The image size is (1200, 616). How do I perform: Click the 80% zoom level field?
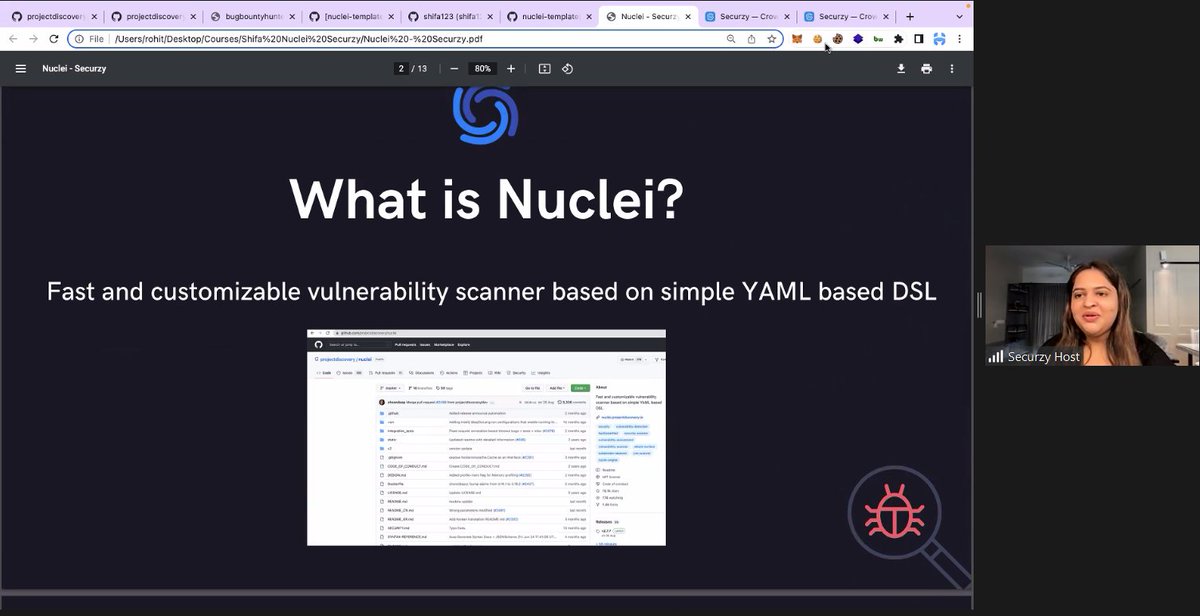tap(483, 68)
